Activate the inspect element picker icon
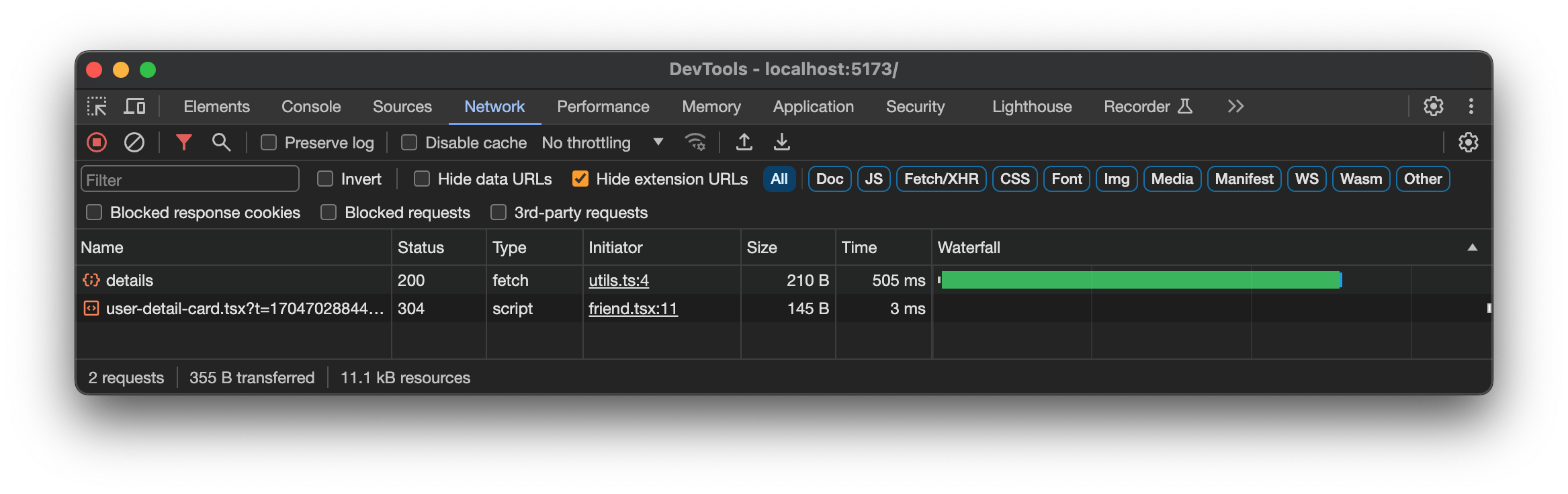1568x494 pixels. [x=97, y=106]
